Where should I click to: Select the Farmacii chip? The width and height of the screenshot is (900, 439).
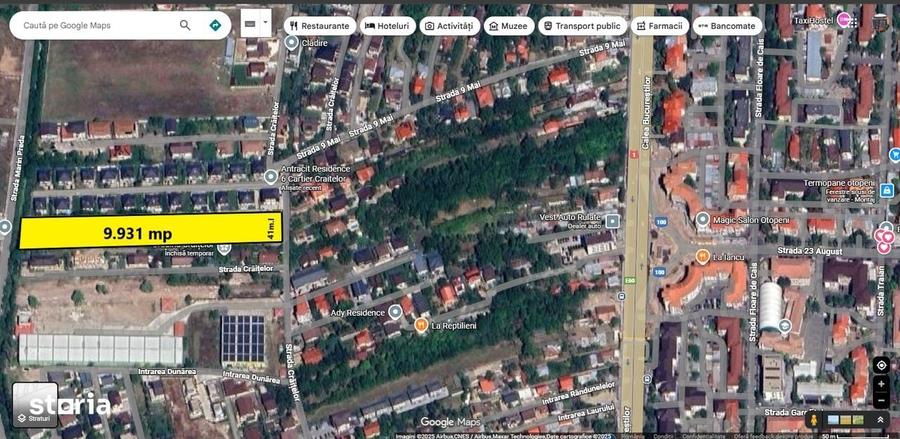click(660, 26)
